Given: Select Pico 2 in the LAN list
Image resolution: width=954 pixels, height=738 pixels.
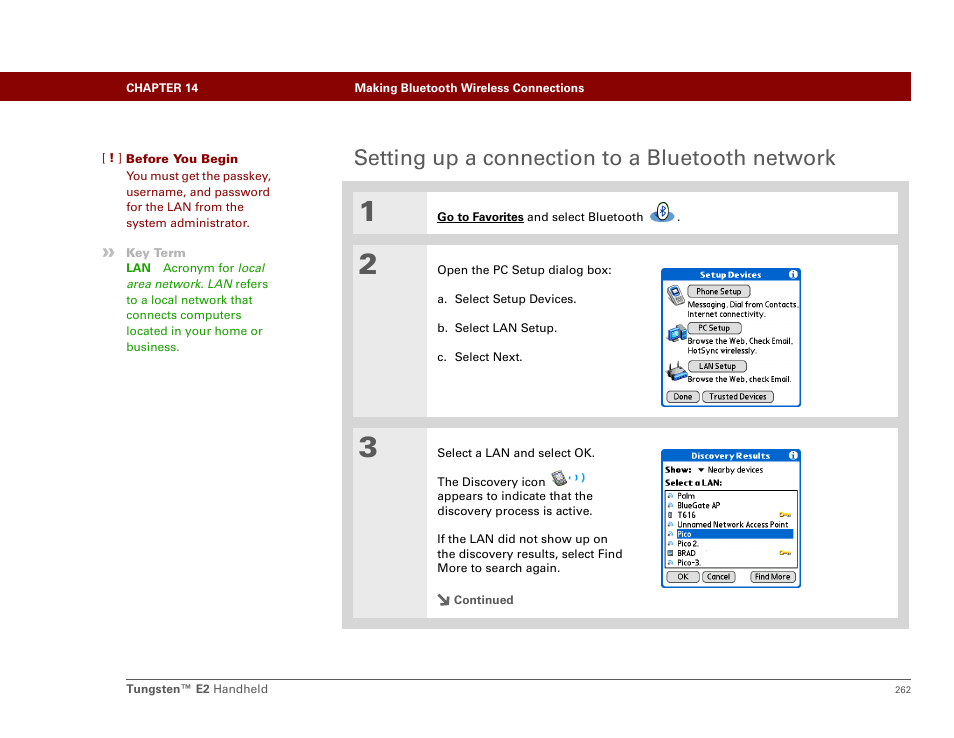Looking at the screenshot, I should pos(731,544).
